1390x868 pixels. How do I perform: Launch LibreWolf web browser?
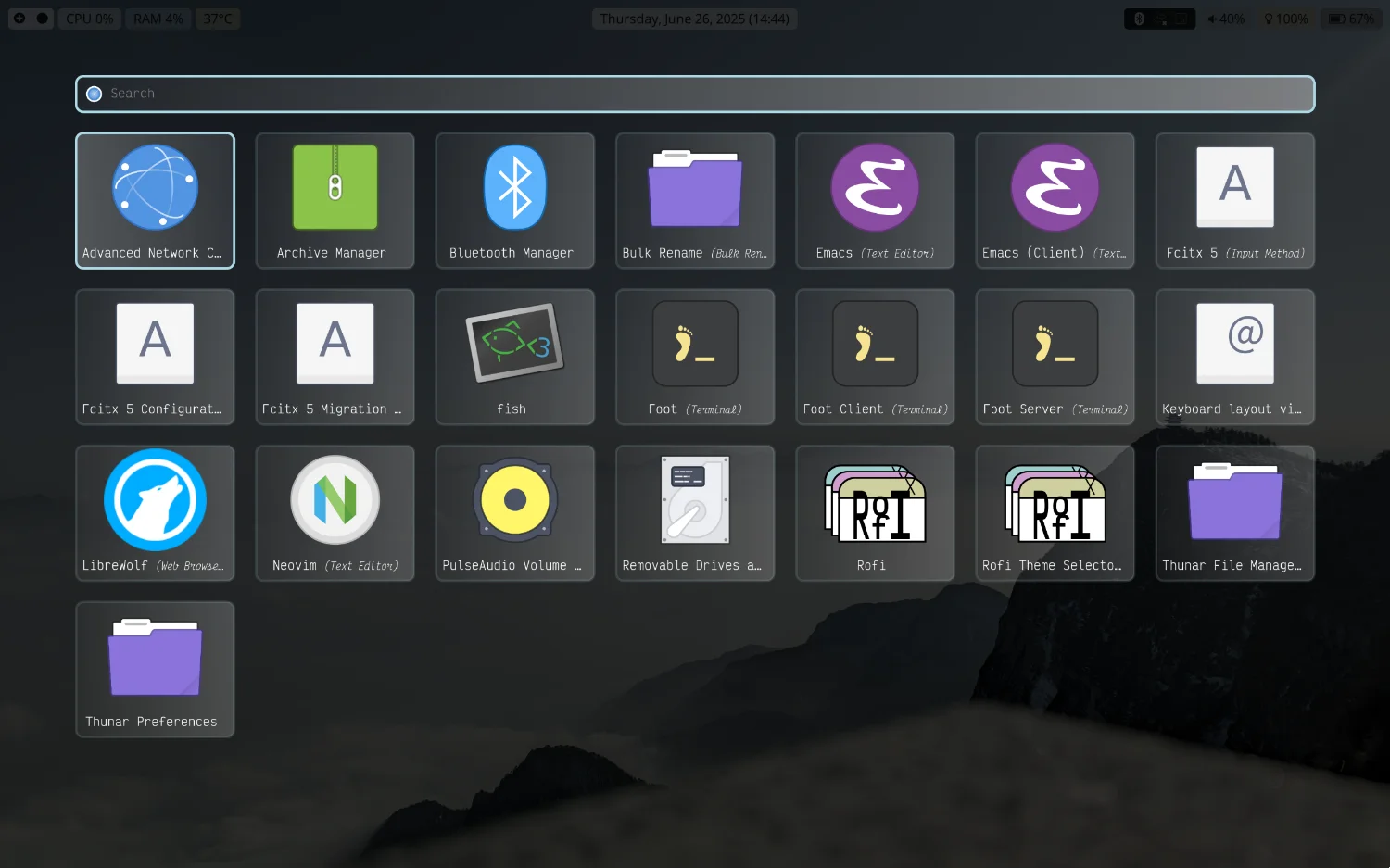coord(155,513)
